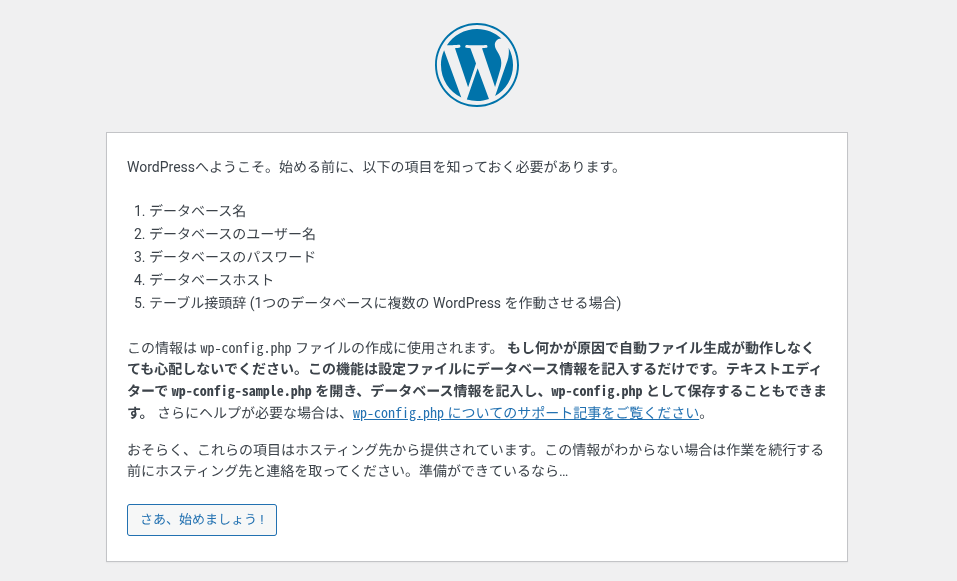Image resolution: width=957 pixels, height=581 pixels.
Task: Click the おそらく、これらの項目は paragraph
Action: pyautogui.click(x=475, y=461)
